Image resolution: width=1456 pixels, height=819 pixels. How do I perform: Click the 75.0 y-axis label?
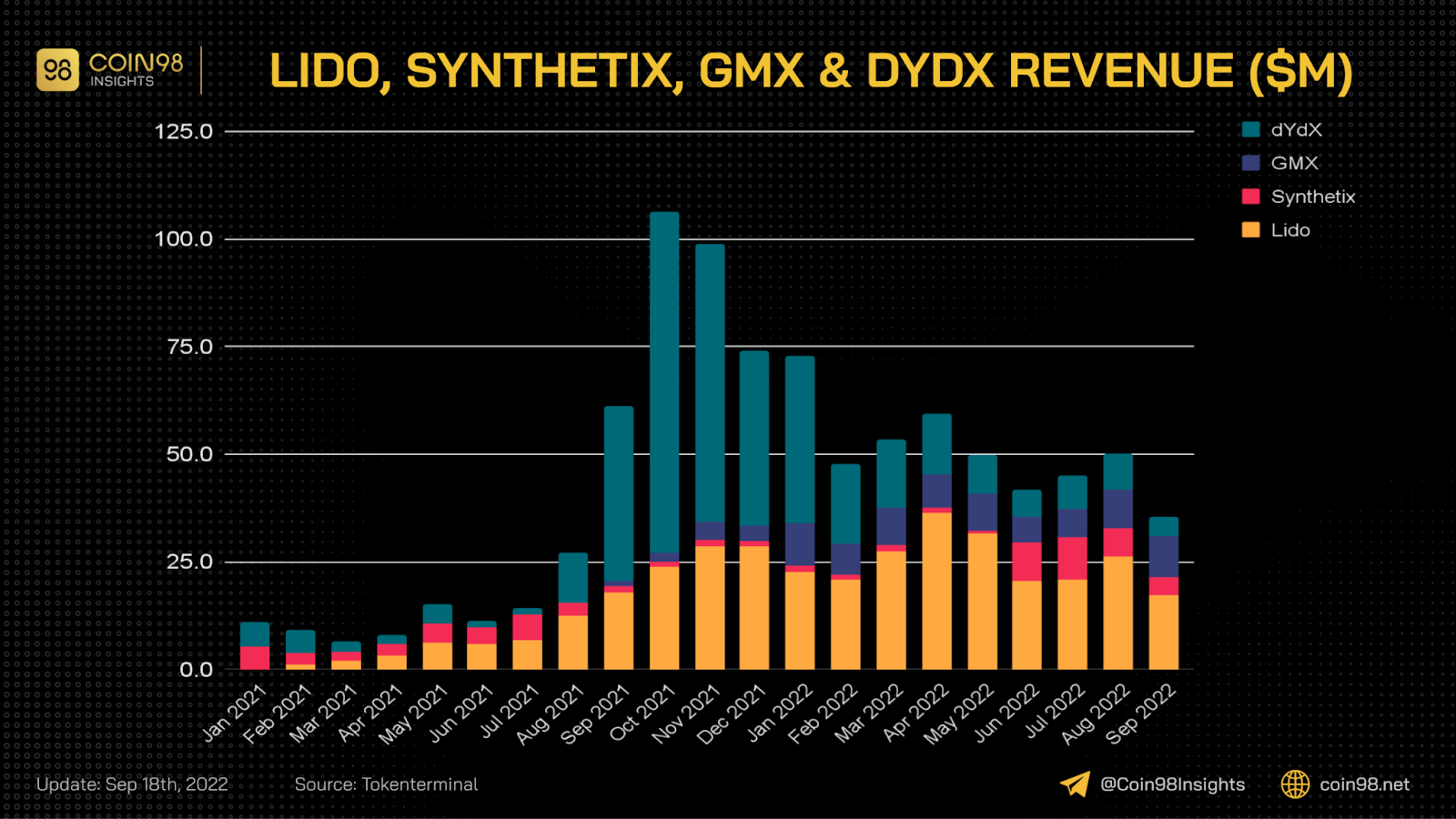(189, 347)
